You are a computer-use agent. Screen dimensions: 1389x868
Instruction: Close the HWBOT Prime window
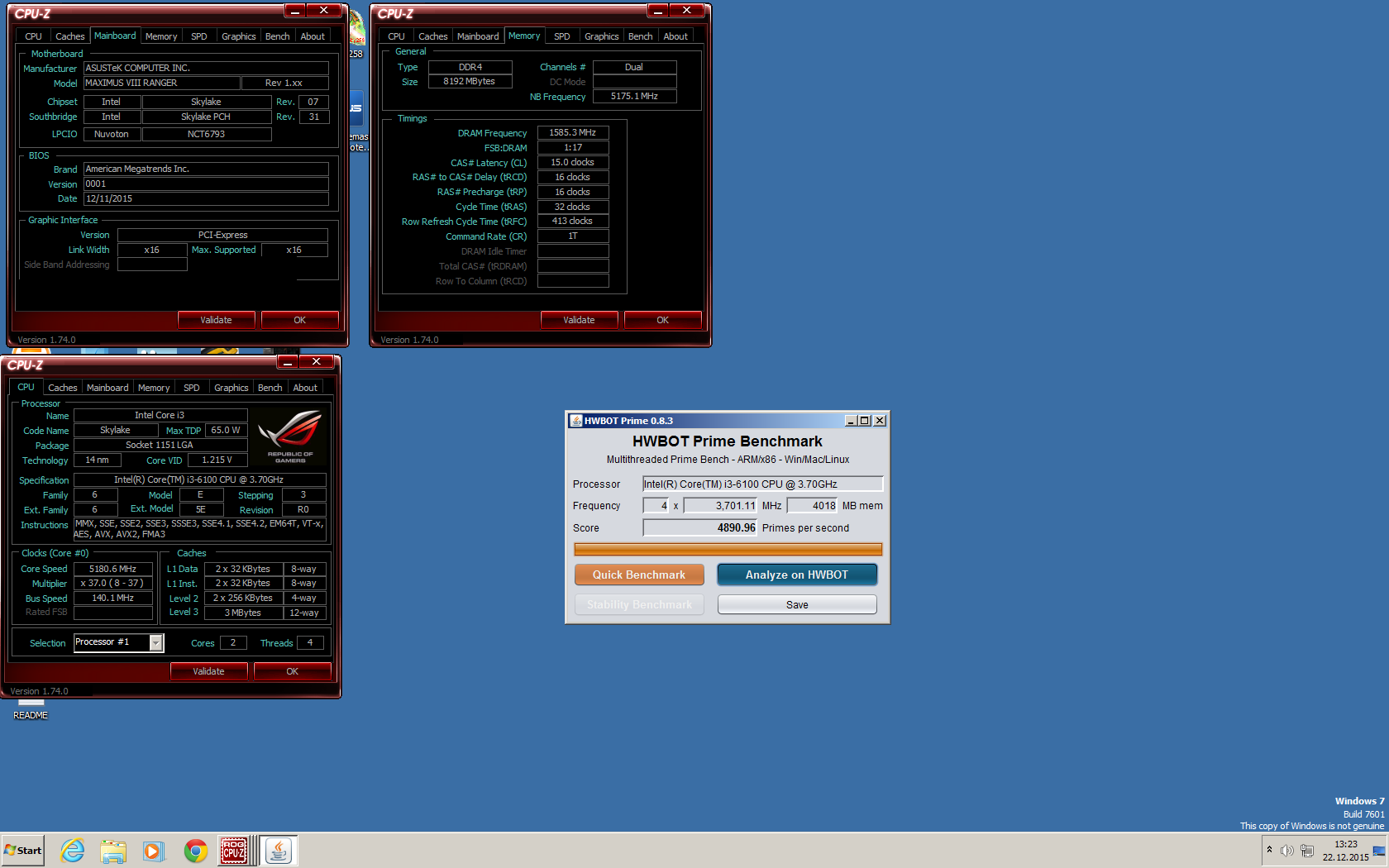(x=880, y=421)
